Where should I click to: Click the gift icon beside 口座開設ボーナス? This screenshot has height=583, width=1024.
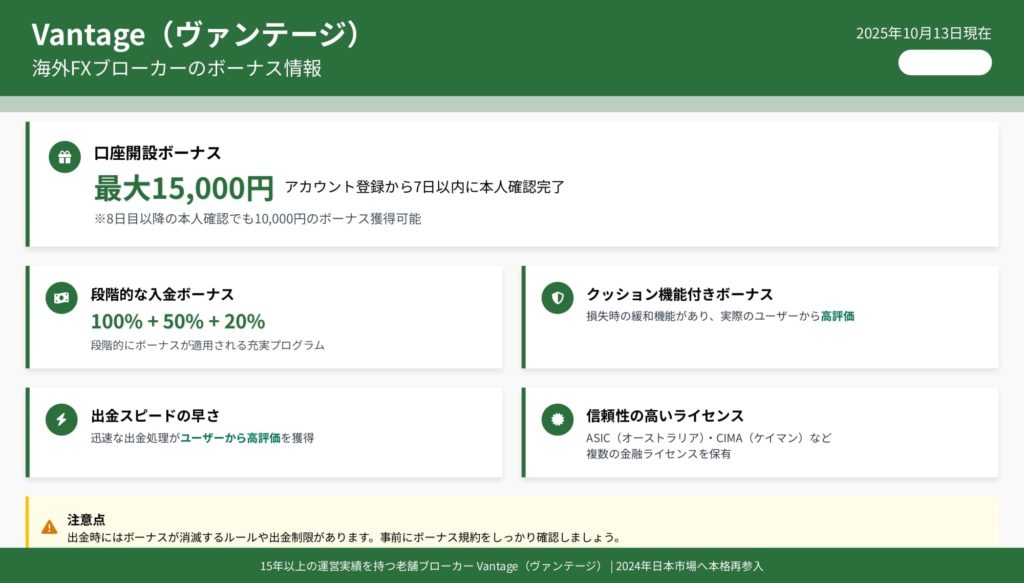point(65,157)
